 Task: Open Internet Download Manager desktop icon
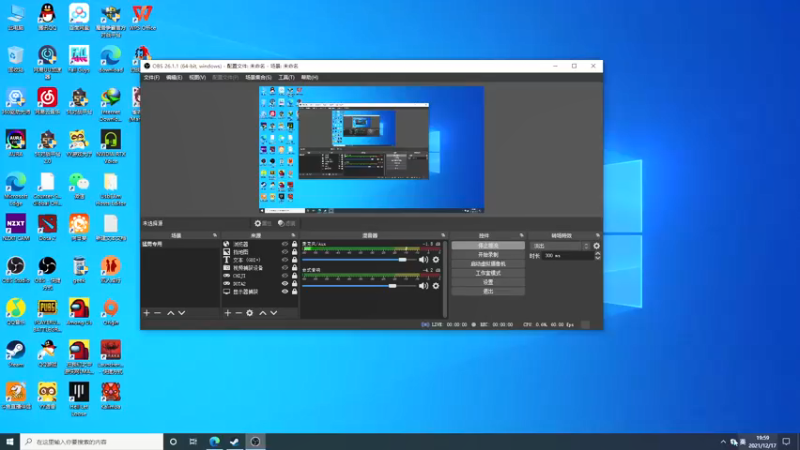point(111,105)
